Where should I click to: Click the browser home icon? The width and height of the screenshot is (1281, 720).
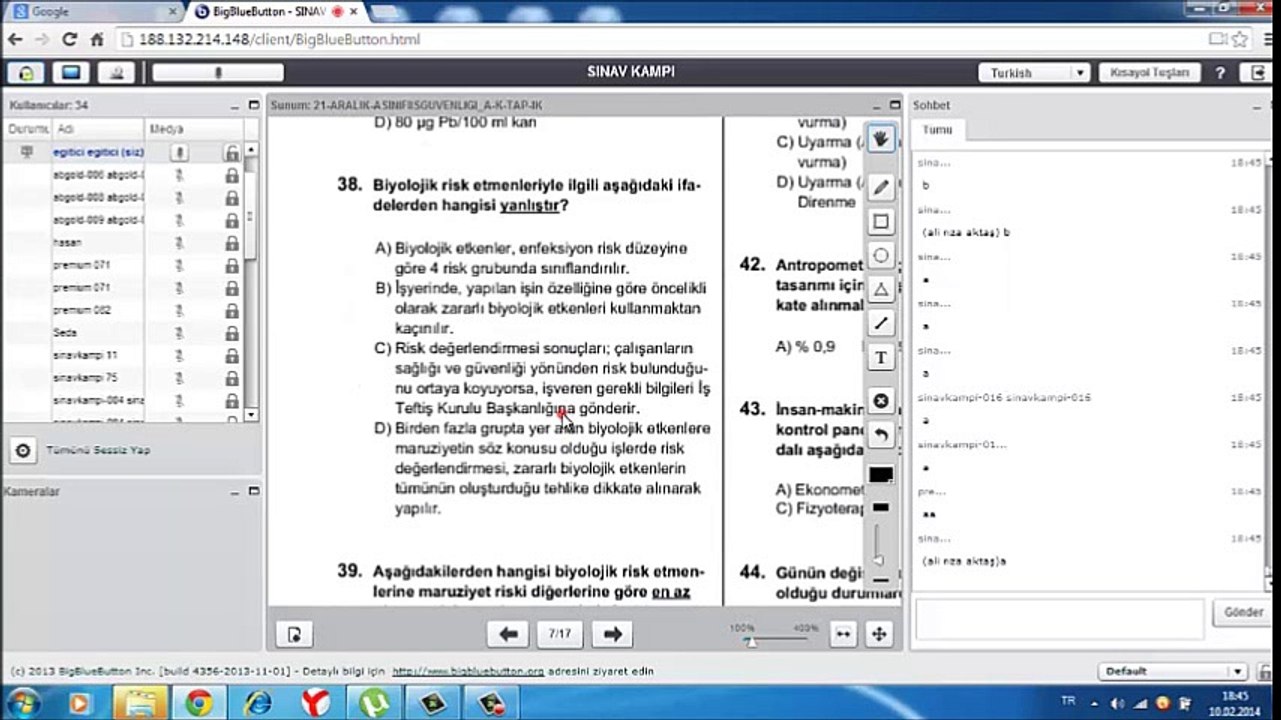97,40
